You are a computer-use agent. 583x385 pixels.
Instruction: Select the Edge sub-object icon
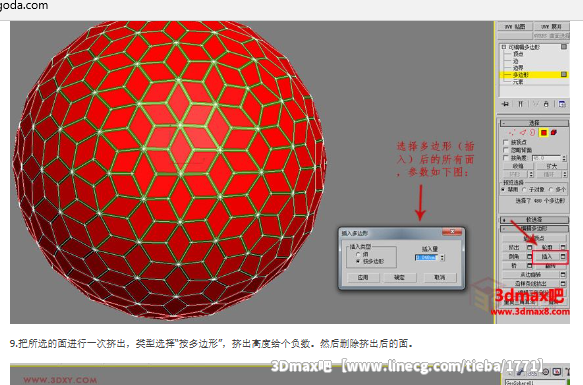523,132
